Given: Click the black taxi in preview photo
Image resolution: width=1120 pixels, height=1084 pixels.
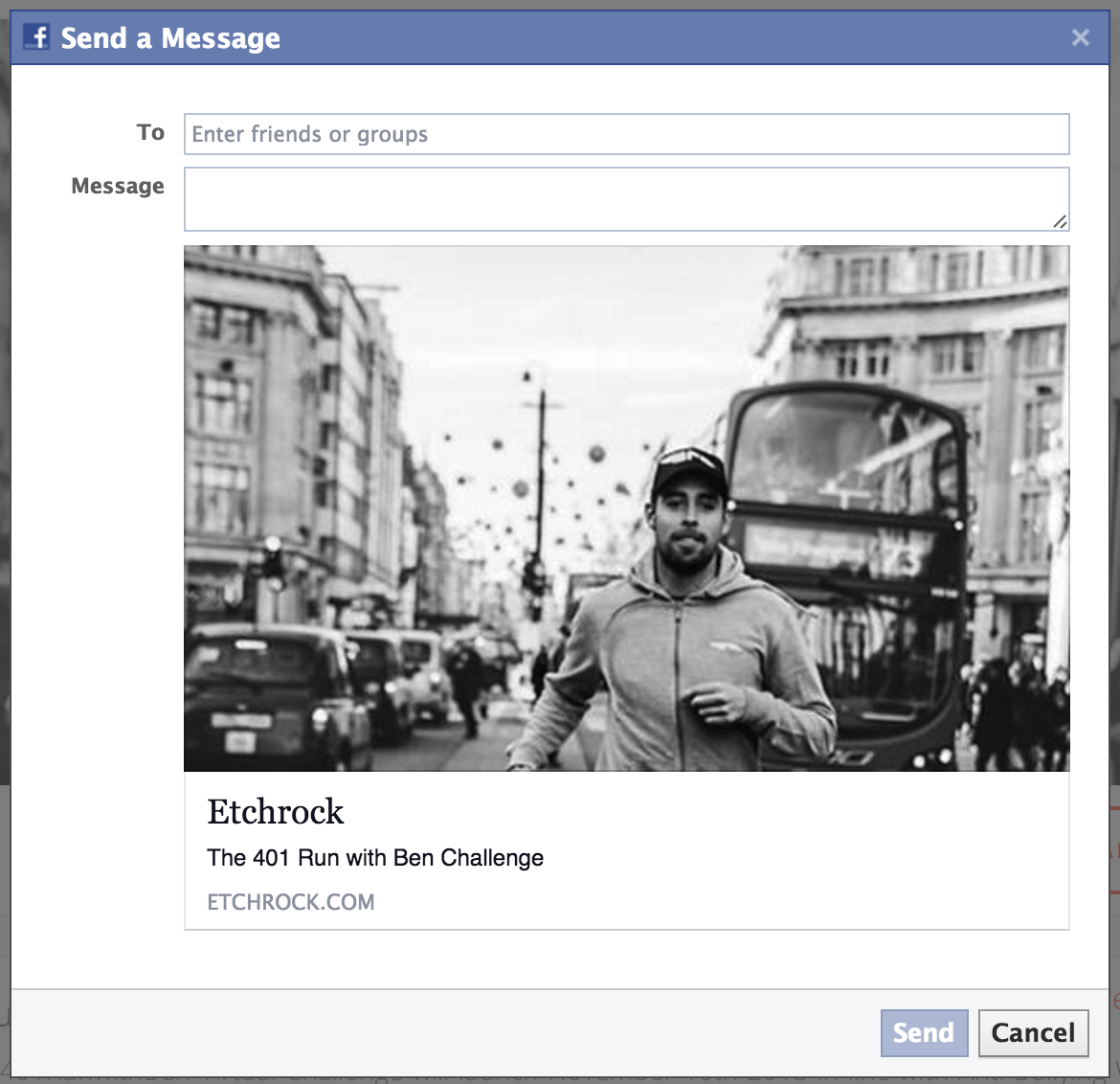Looking at the screenshot, I should [x=273, y=694].
